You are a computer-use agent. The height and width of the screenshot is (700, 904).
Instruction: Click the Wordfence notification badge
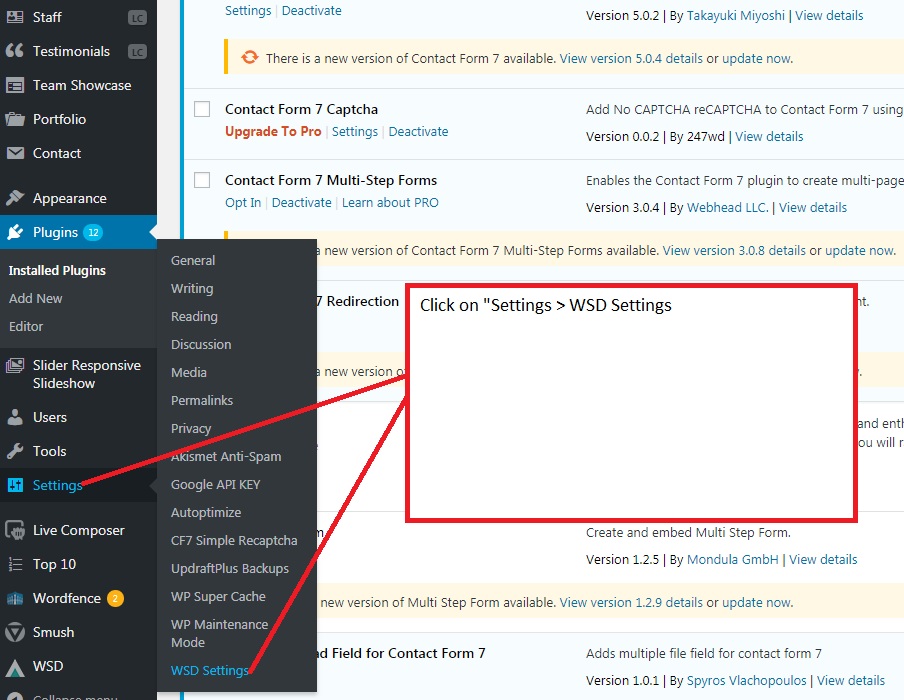[115, 599]
